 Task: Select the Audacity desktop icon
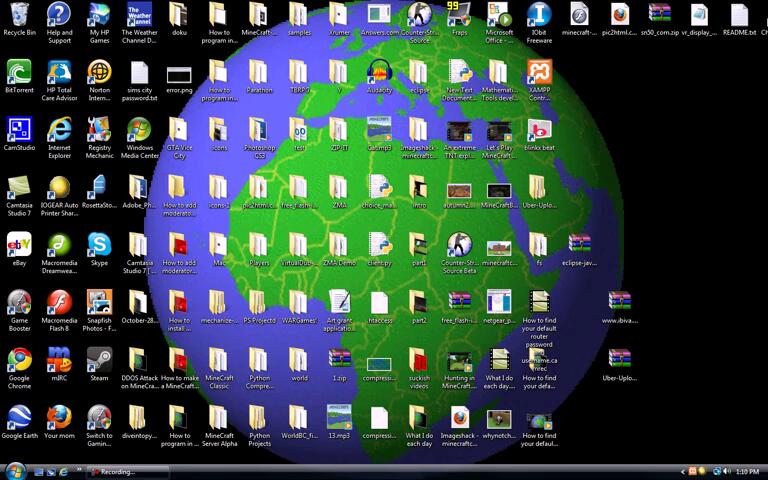[x=379, y=73]
